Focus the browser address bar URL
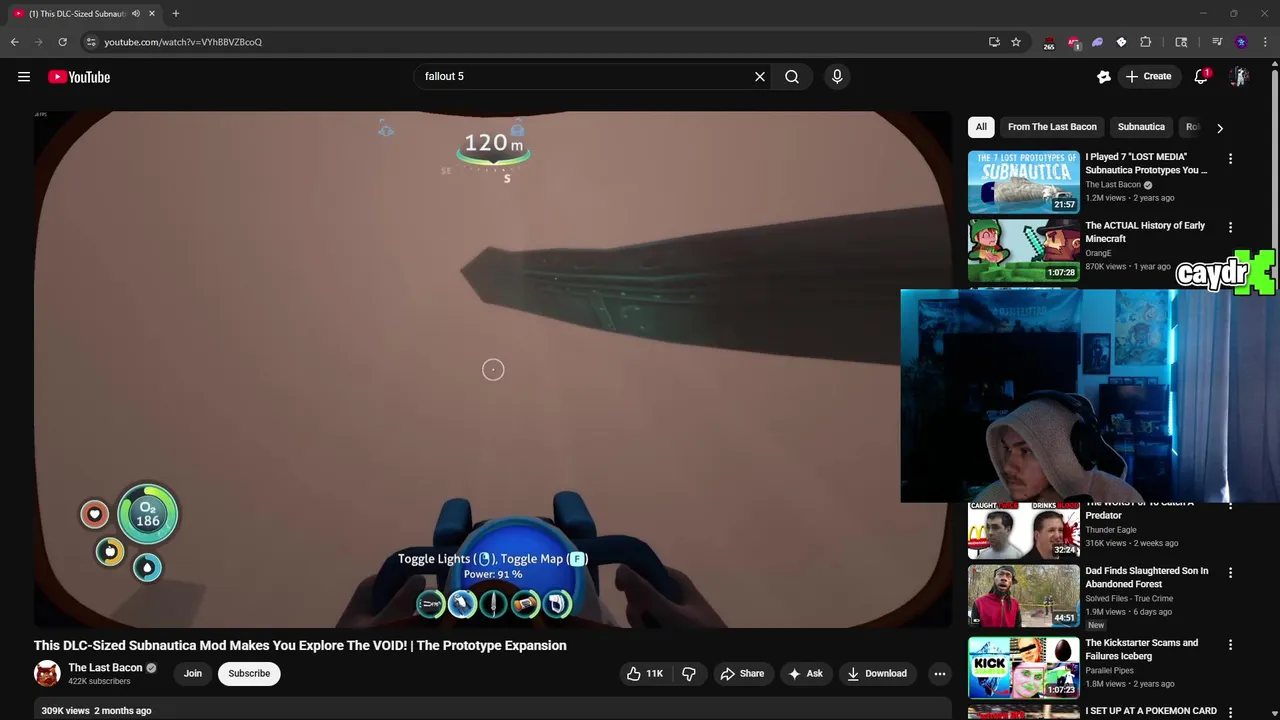The image size is (1280, 720). [183, 42]
